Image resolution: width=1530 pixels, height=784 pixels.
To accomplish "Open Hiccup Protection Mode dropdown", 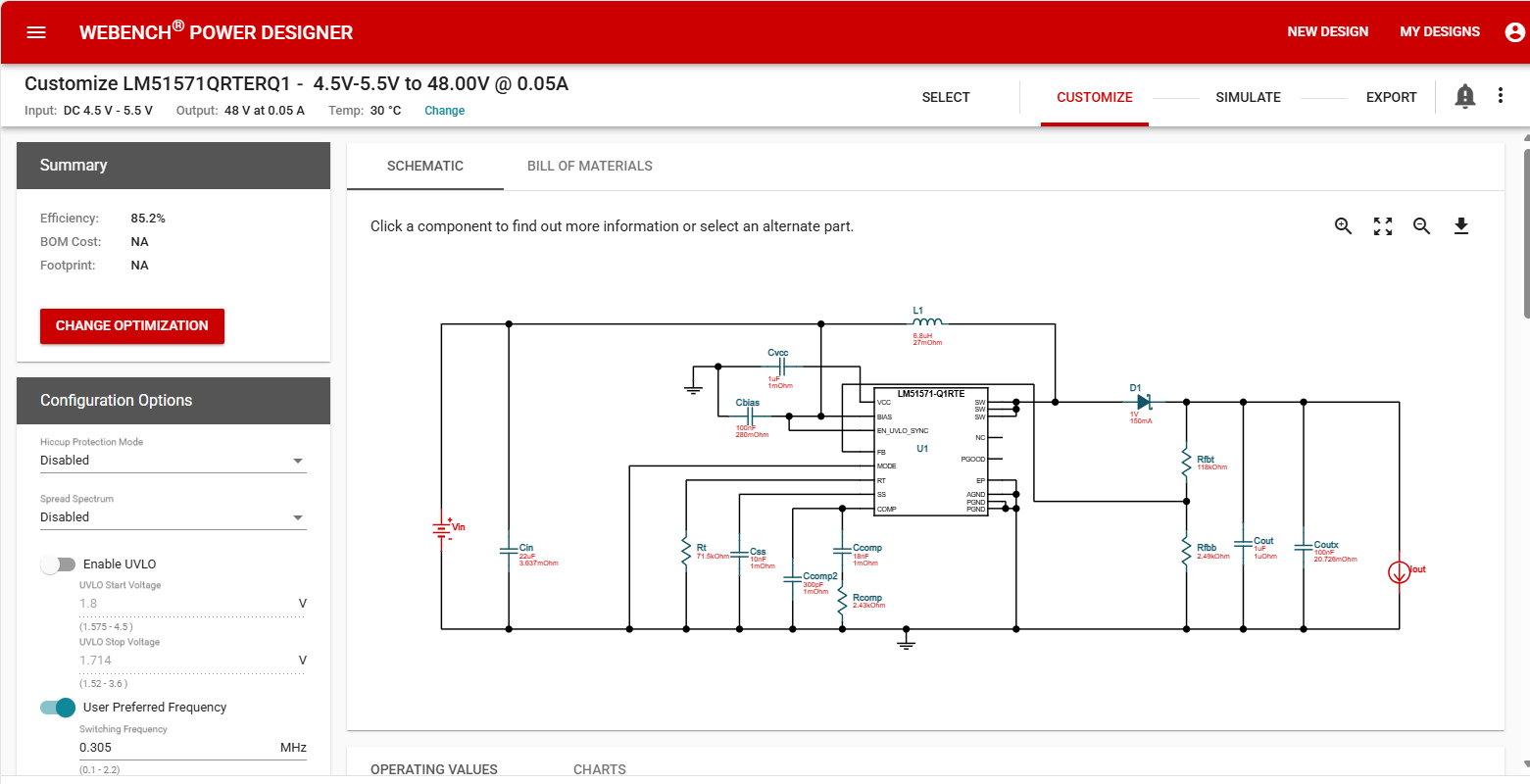I will click(173, 461).
